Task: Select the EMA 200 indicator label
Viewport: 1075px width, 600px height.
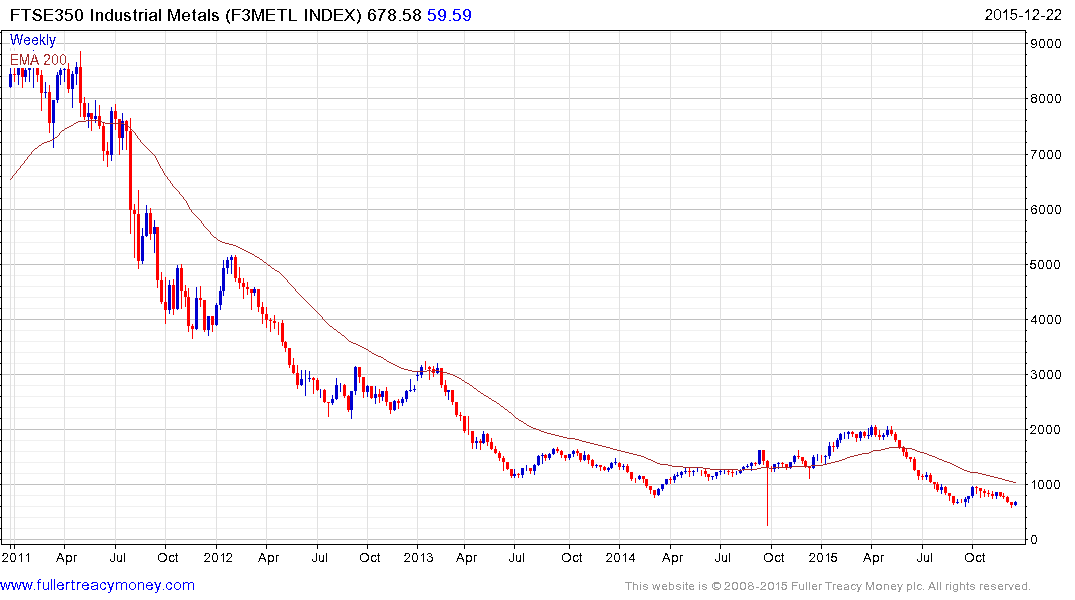Action: [39, 60]
